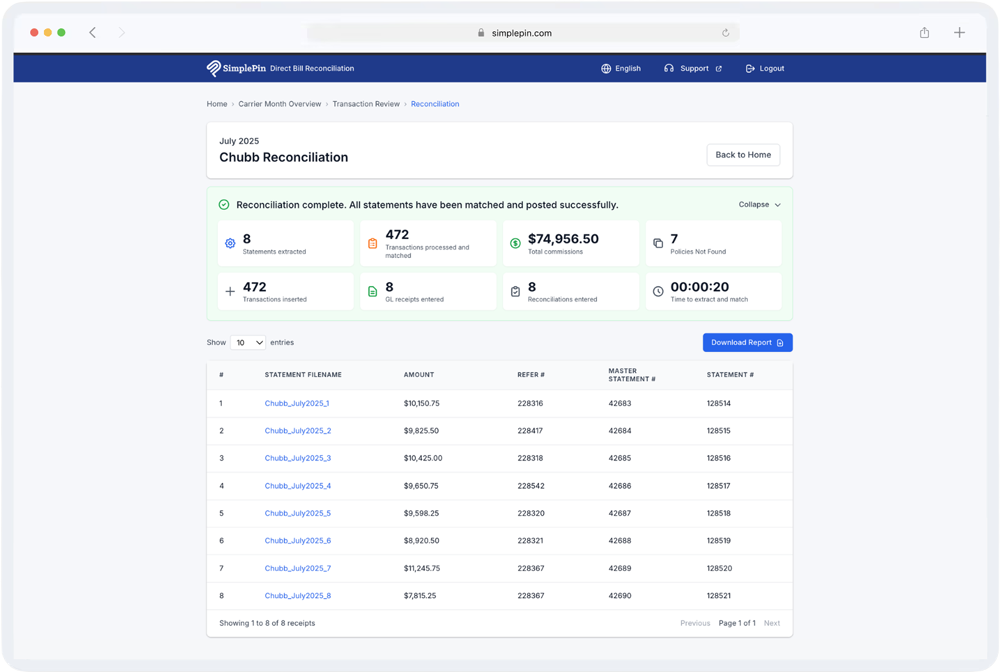Click the Previous pagination link

tap(695, 624)
